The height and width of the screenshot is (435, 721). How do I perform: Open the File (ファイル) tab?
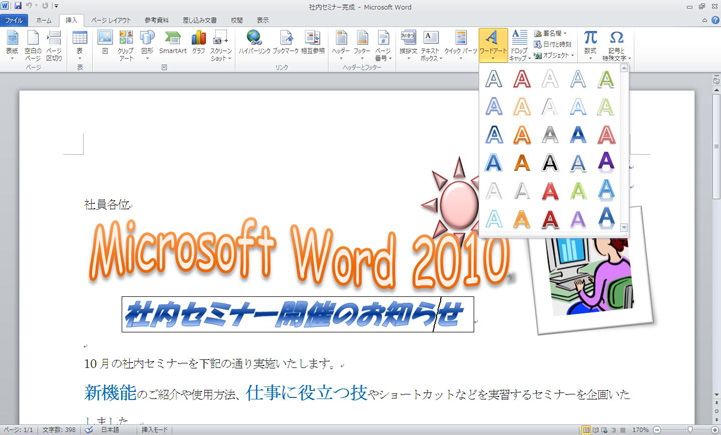click(14, 20)
